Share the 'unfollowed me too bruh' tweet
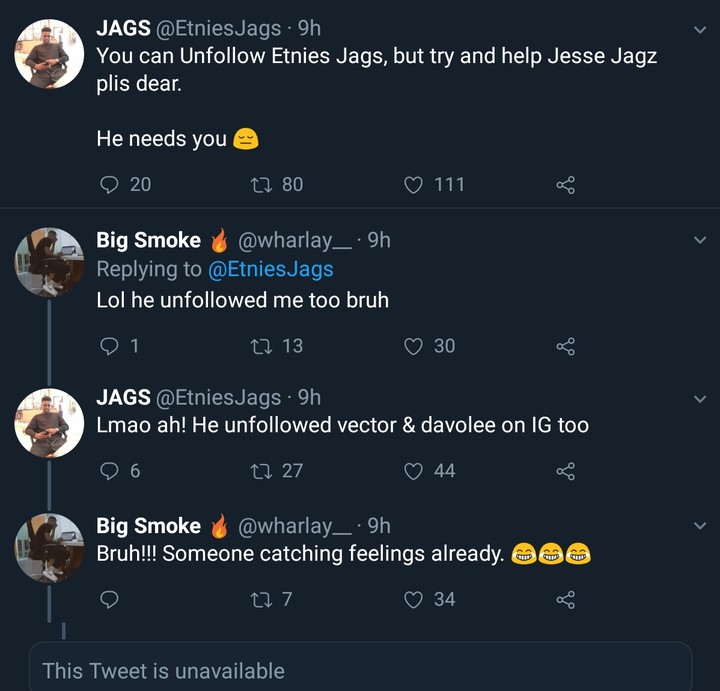This screenshot has width=720, height=691. (565, 346)
